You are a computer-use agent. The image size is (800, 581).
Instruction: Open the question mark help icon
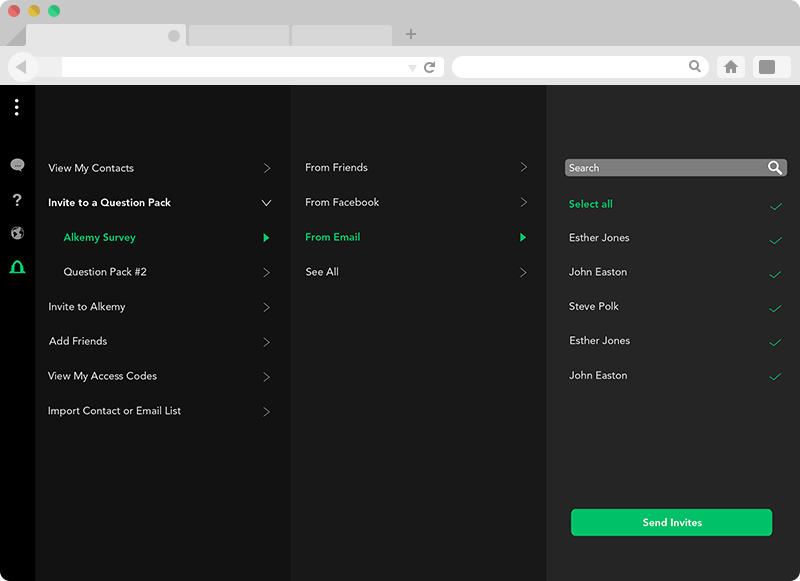[x=17, y=200]
